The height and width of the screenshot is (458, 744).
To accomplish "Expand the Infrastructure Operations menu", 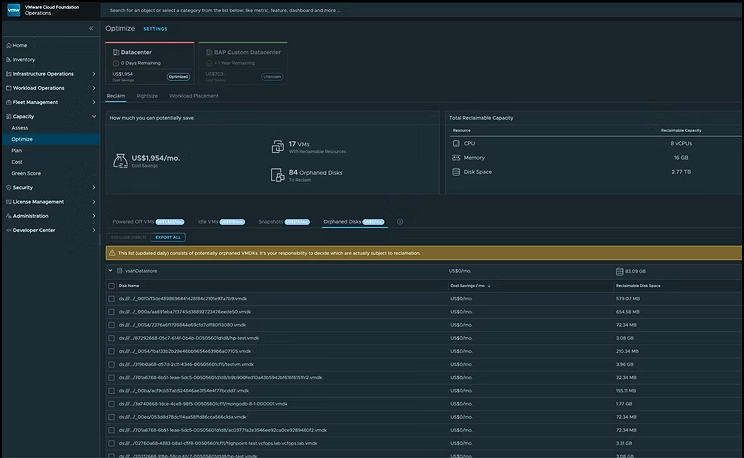I will [94, 73].
